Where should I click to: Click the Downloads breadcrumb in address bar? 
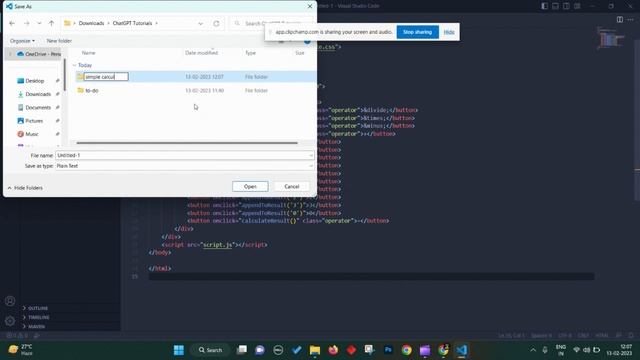pos(91,23)
